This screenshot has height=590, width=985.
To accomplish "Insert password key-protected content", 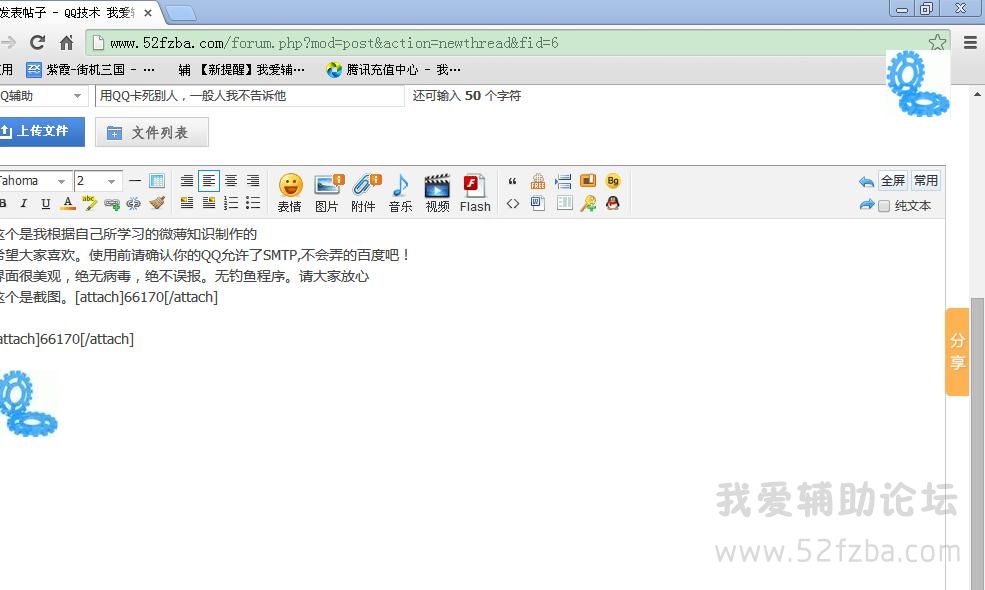I will [x=588, y=203].
